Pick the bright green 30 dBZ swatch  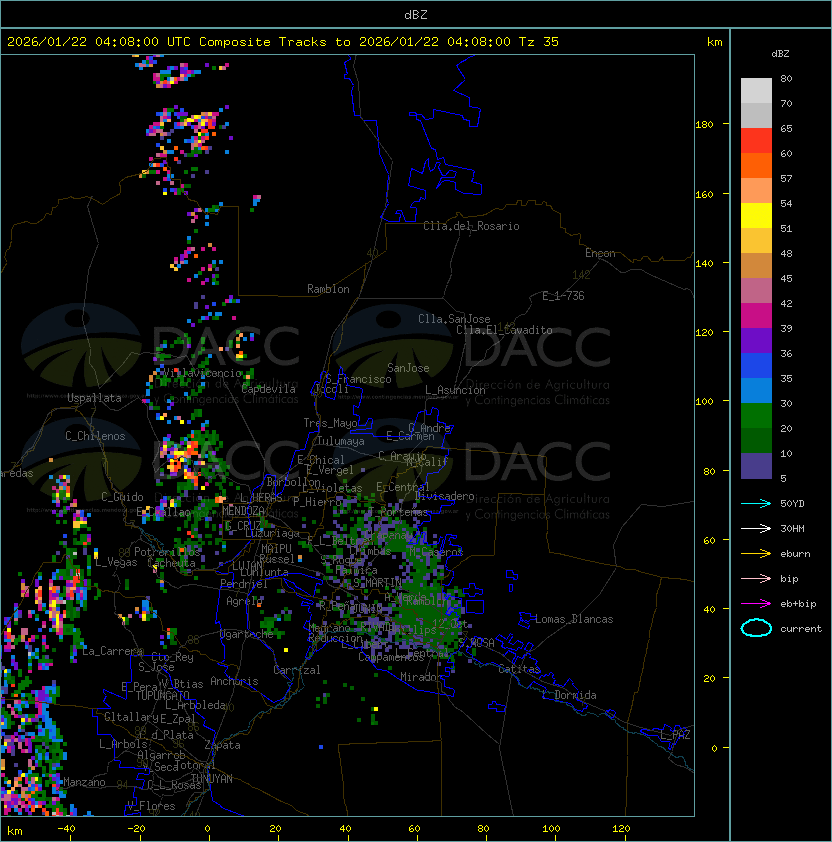pos(756,416)
